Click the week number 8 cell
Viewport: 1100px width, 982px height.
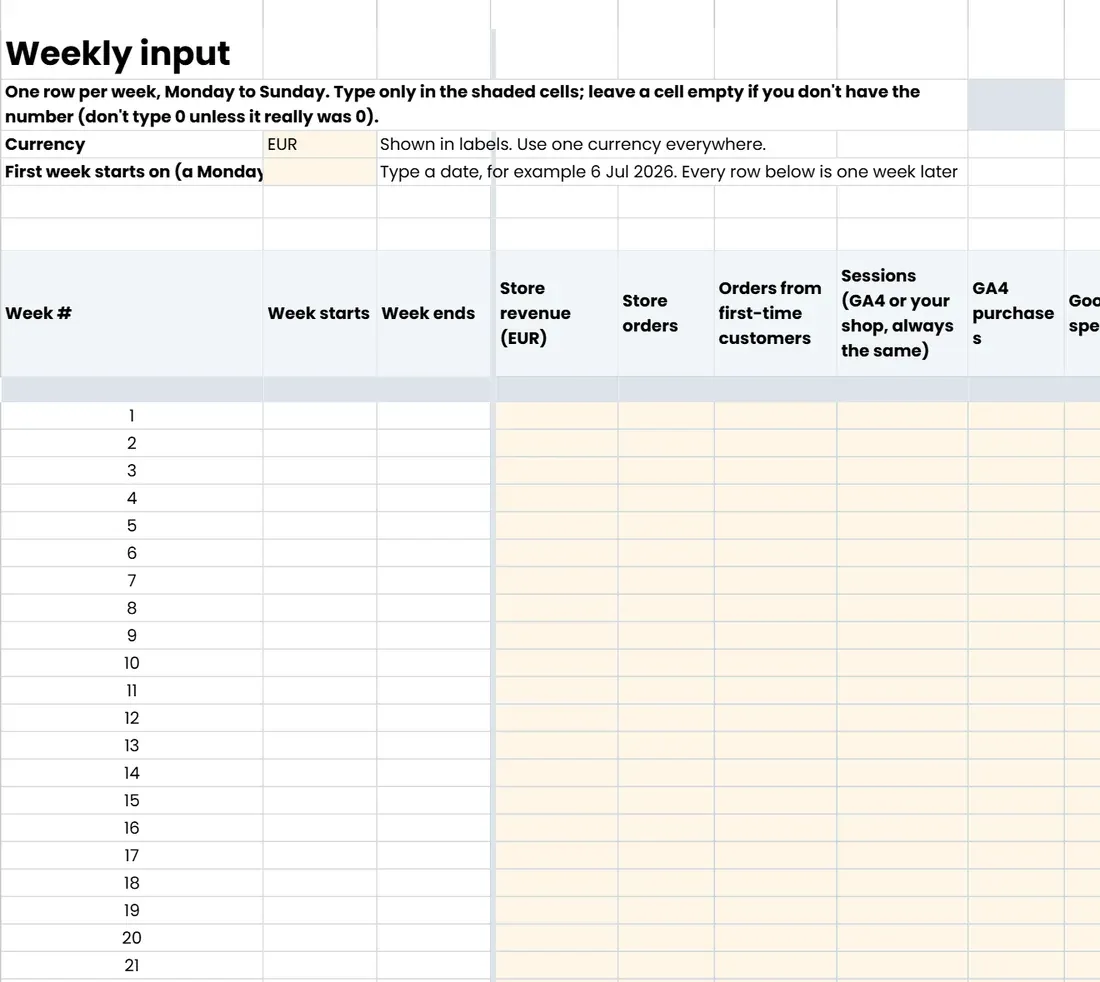tap(132, 608)
